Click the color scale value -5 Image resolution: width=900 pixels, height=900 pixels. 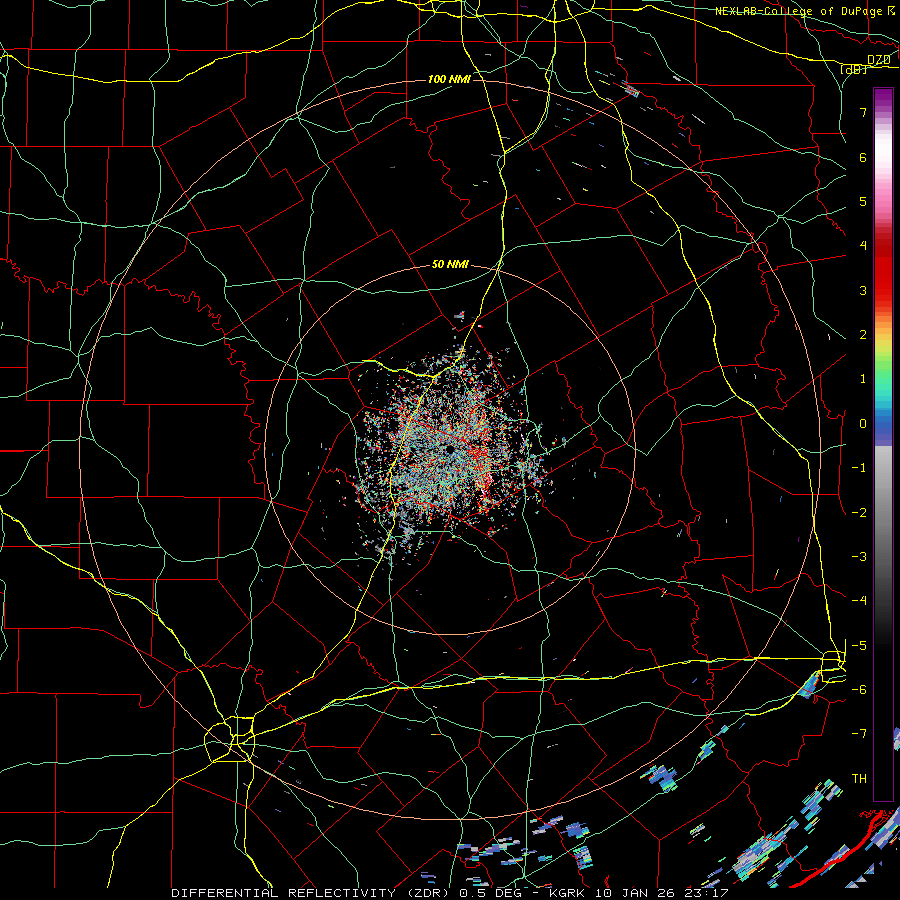tap(859, 645)
